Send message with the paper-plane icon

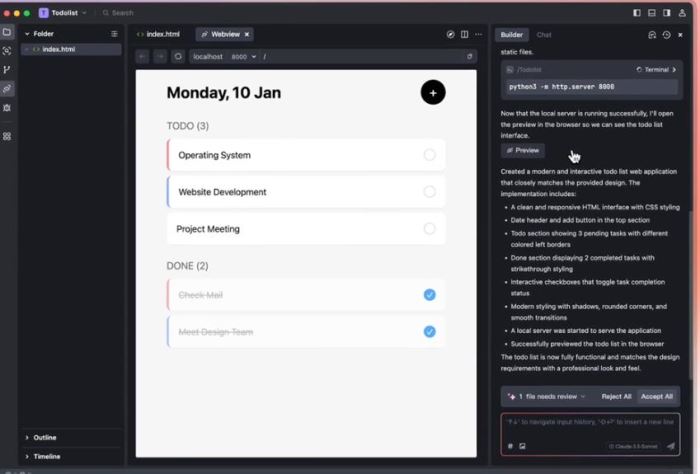point(671,446)
